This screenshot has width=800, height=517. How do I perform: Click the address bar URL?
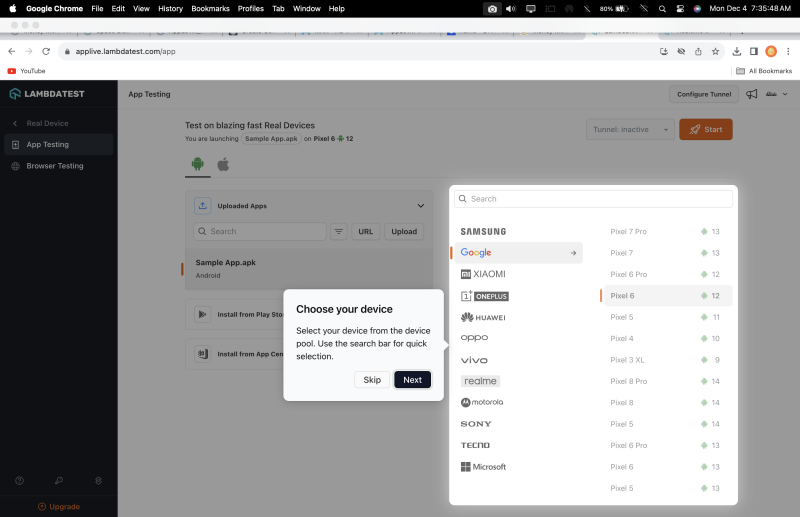point(125,52)
